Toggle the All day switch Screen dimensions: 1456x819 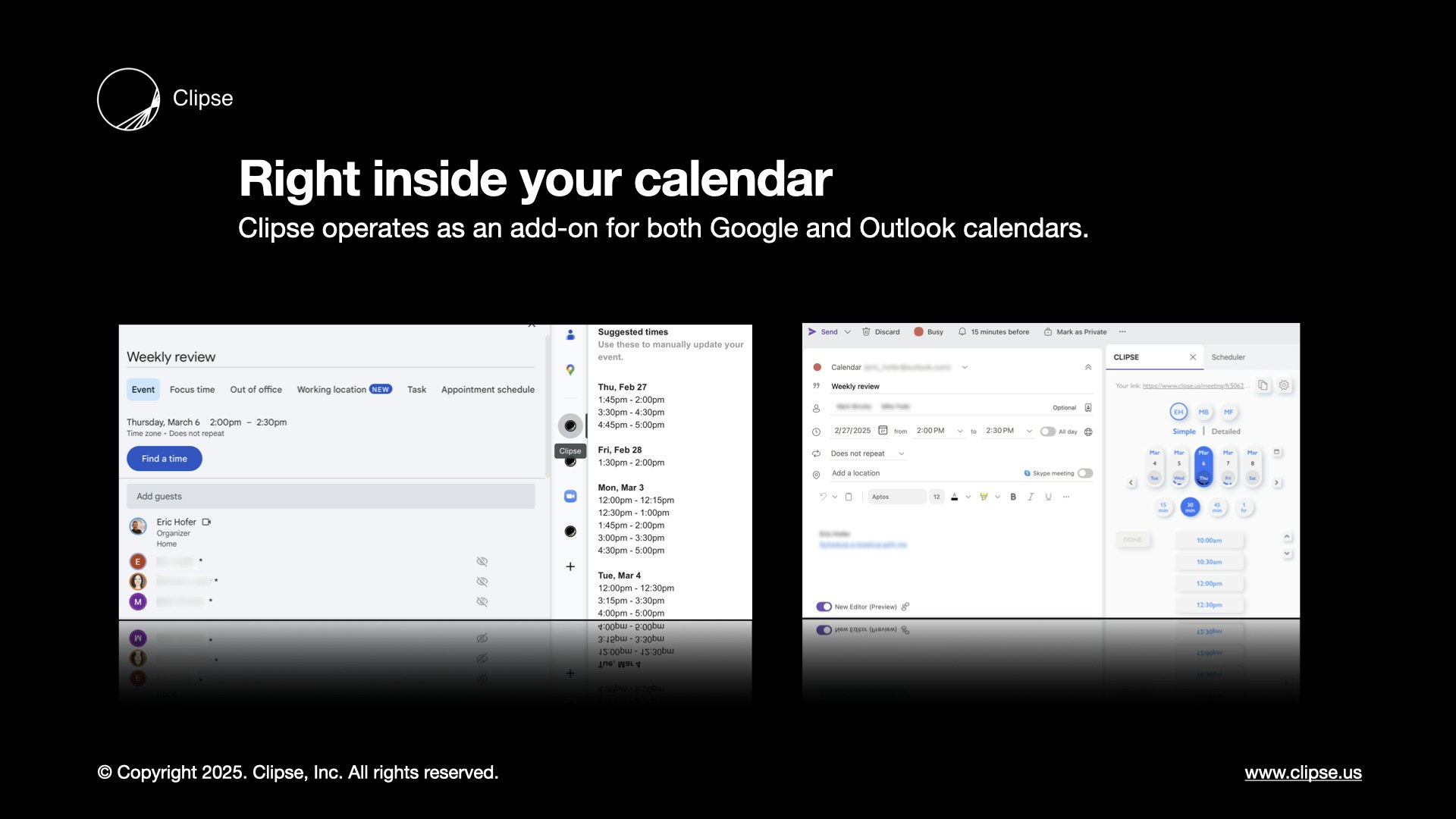[1048, 431]
